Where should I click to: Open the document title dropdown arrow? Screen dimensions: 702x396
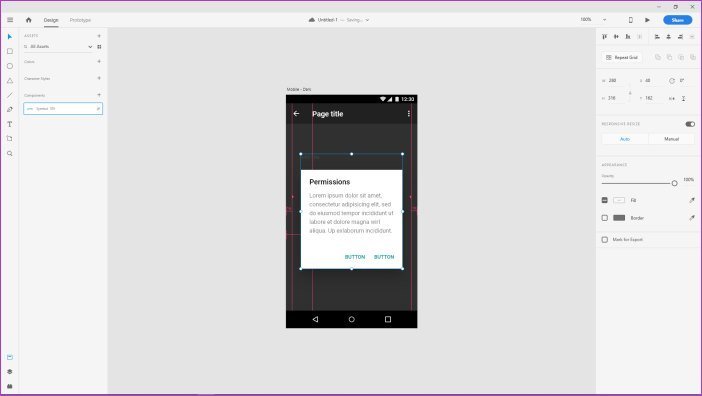point(368,20)
